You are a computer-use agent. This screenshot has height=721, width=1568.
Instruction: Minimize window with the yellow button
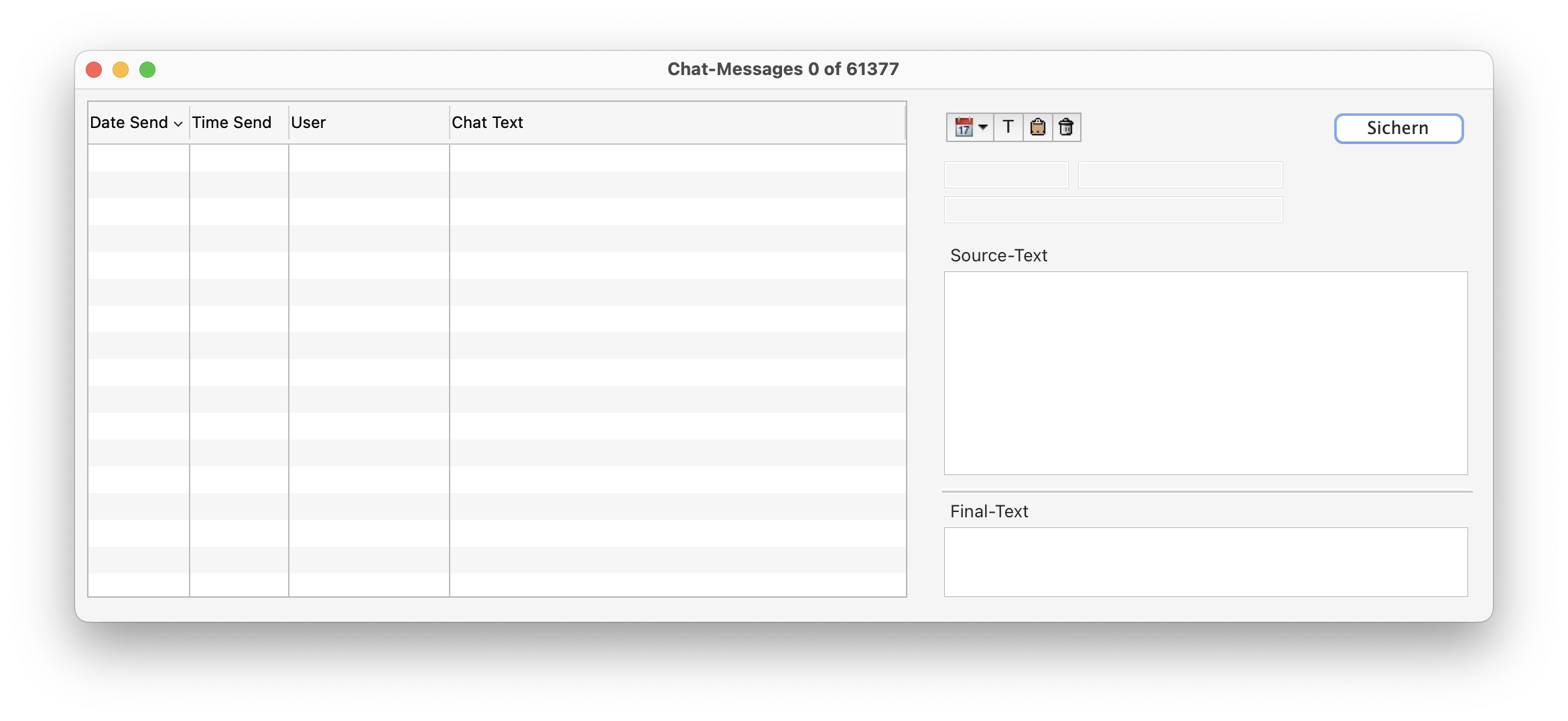pos(121,70)
